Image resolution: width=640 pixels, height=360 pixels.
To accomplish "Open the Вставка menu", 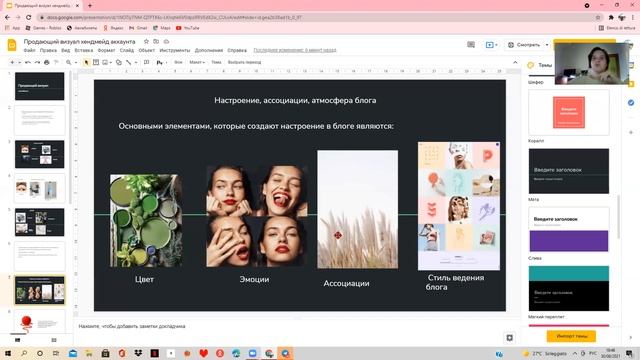I will pyautogui.click(x=84, y=50).
